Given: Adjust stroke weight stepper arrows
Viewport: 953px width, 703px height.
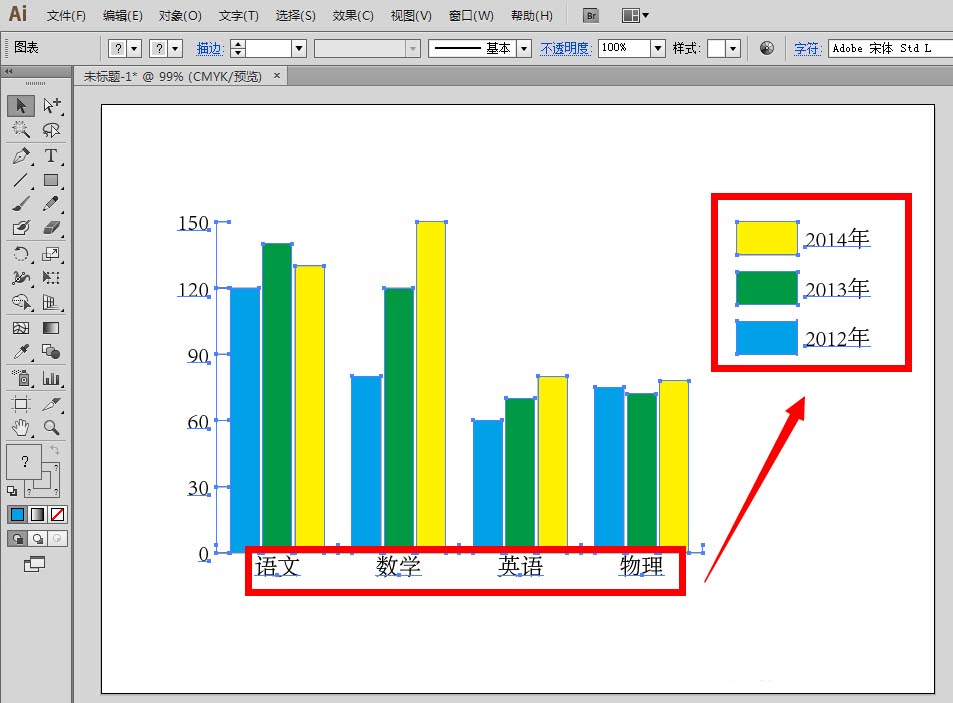Looking at the screenshot, I should tap(238, 48).
